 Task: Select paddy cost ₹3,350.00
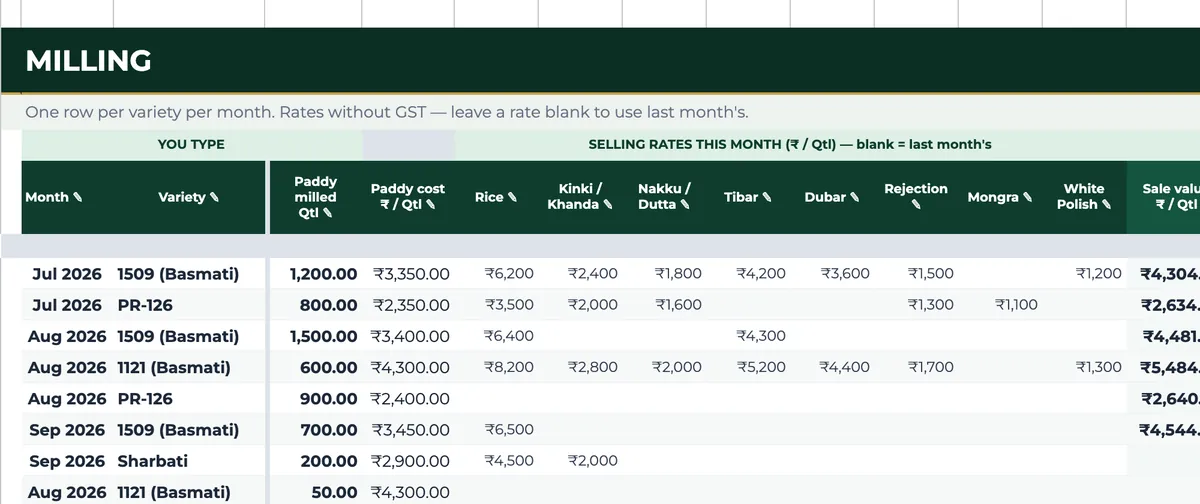pos(411,273)
